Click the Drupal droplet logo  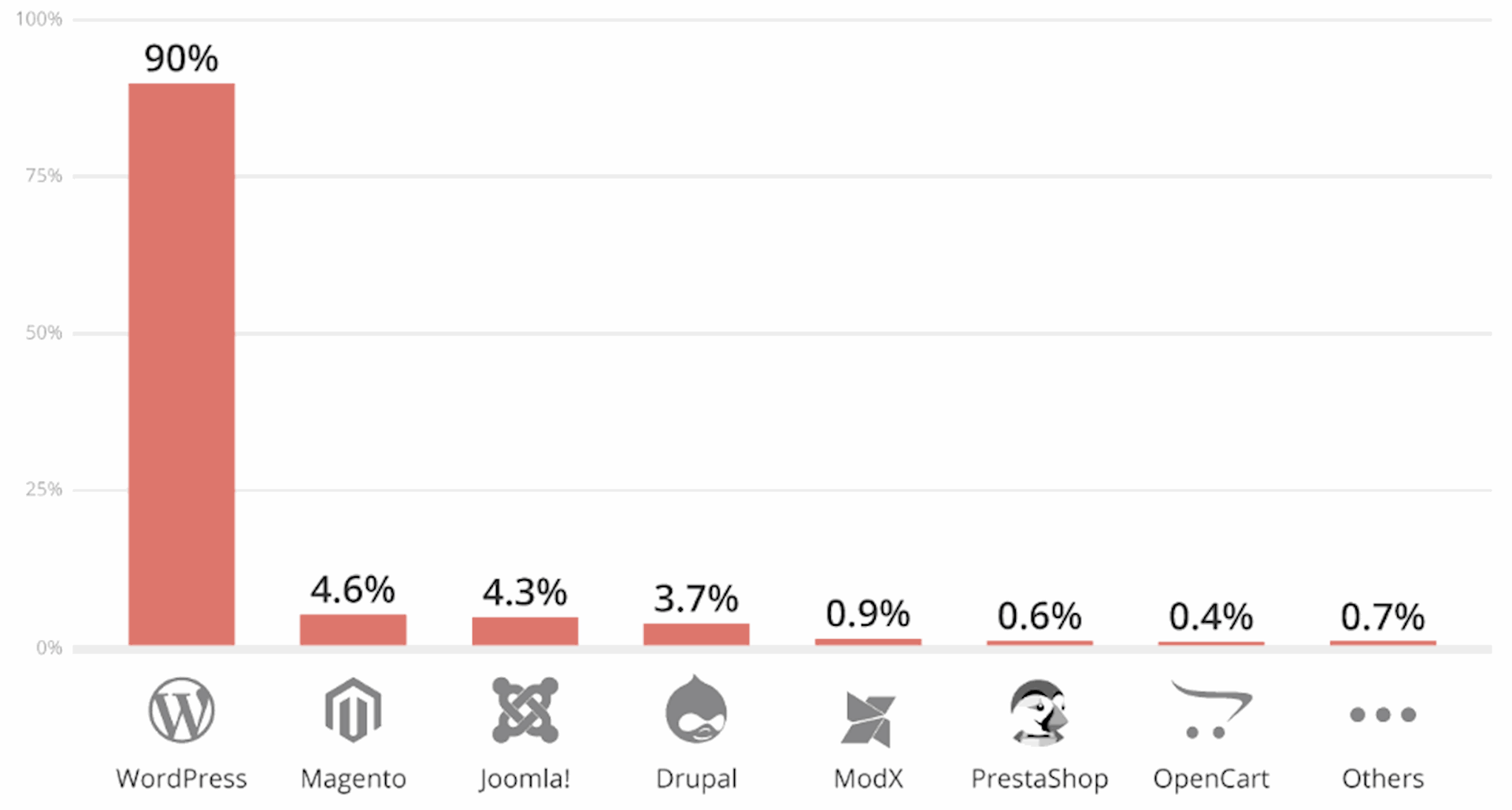[696, 710]
